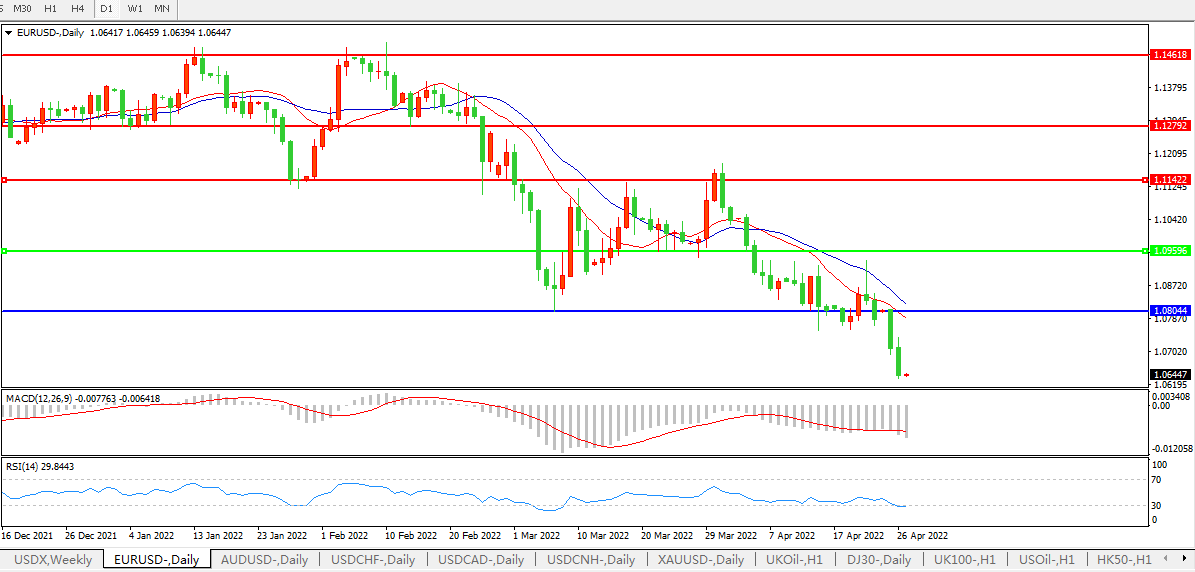The image size is (1195, 572).
Task: Select the USDCNH-,Daily tab
Action: 590,559
